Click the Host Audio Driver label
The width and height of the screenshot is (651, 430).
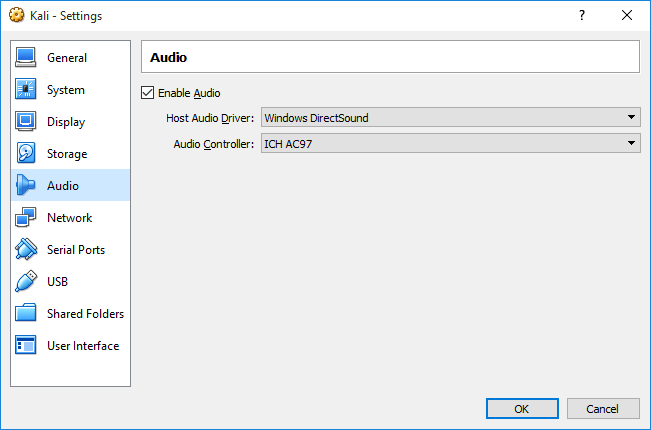[210, 118]
